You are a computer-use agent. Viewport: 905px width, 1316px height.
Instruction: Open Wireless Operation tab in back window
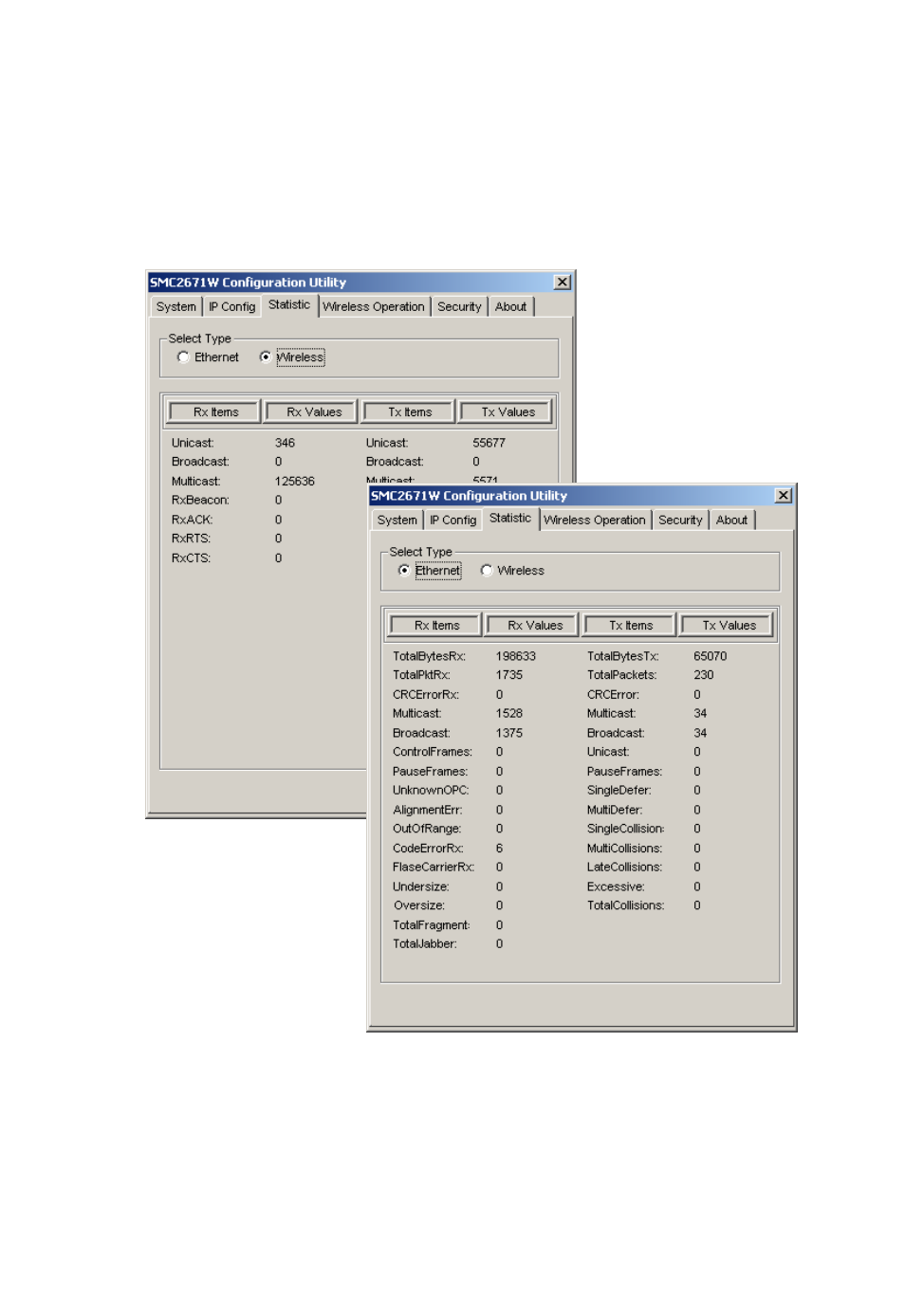(x=374, y=307)
